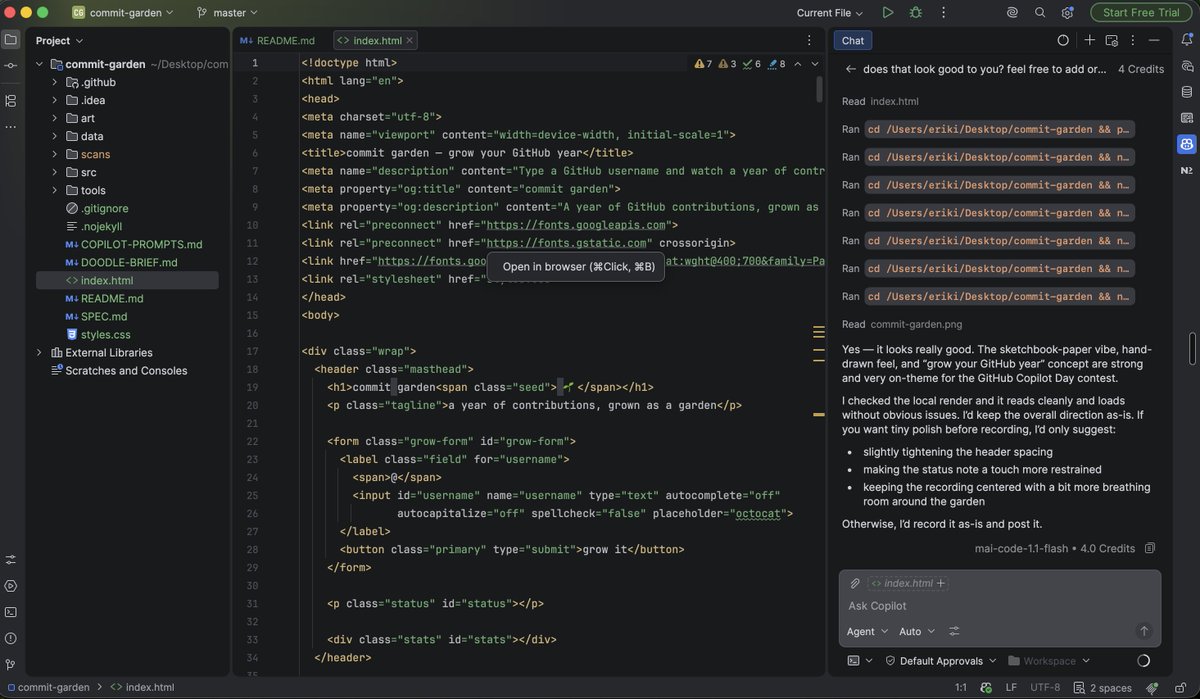Screen dimensions: 1200x699
Task: Minimize the Chat panel with the dash icon
Action: coord(1155,40)
